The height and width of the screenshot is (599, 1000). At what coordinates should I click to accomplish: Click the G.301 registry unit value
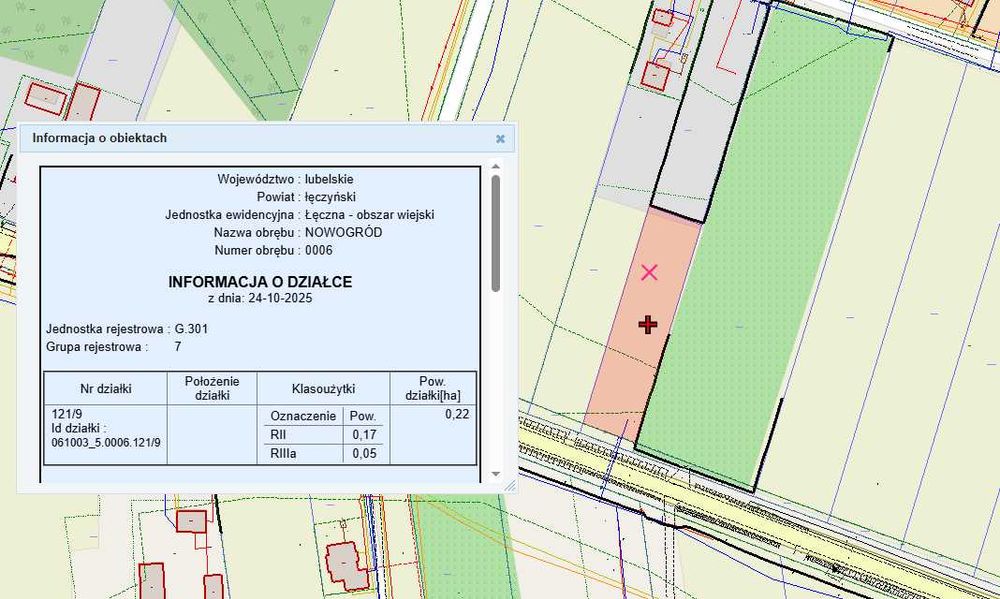point(191,329)
